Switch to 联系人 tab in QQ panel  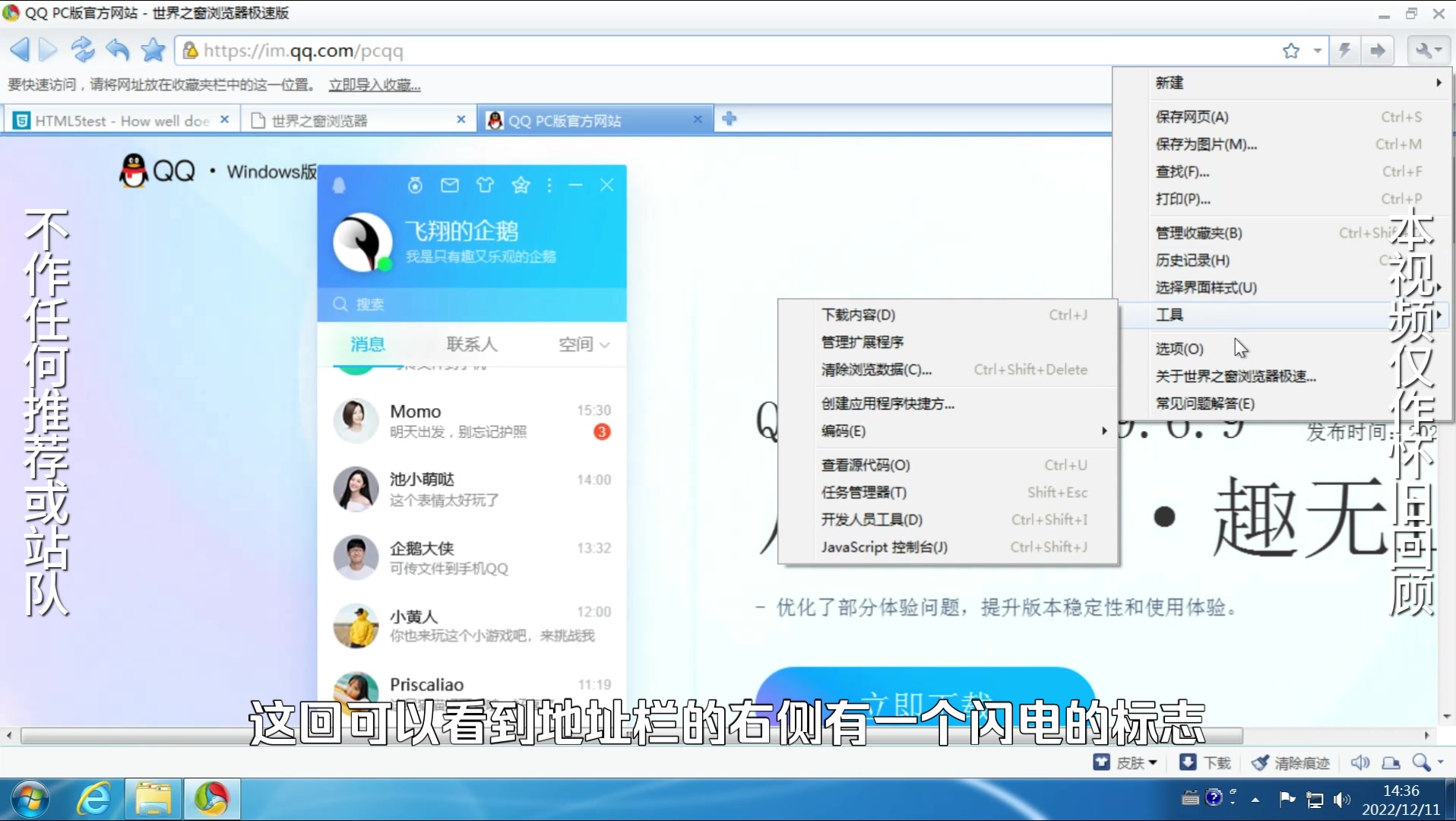tap(472, 344)
